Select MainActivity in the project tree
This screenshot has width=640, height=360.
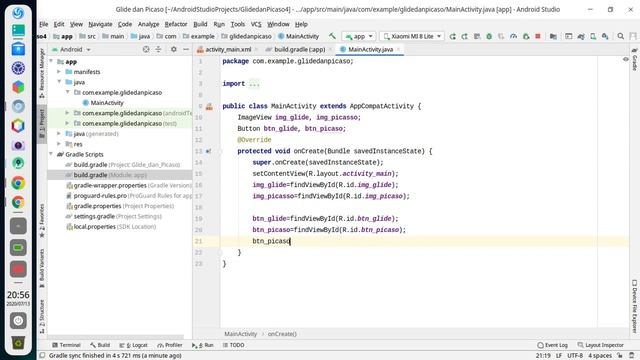107,103
